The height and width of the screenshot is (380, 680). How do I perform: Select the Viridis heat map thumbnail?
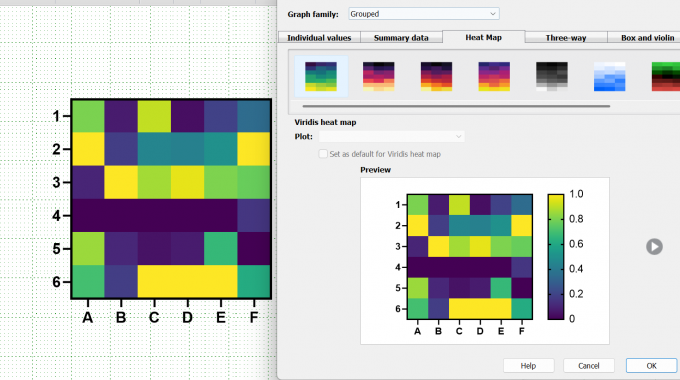click(x=321, y=76)
